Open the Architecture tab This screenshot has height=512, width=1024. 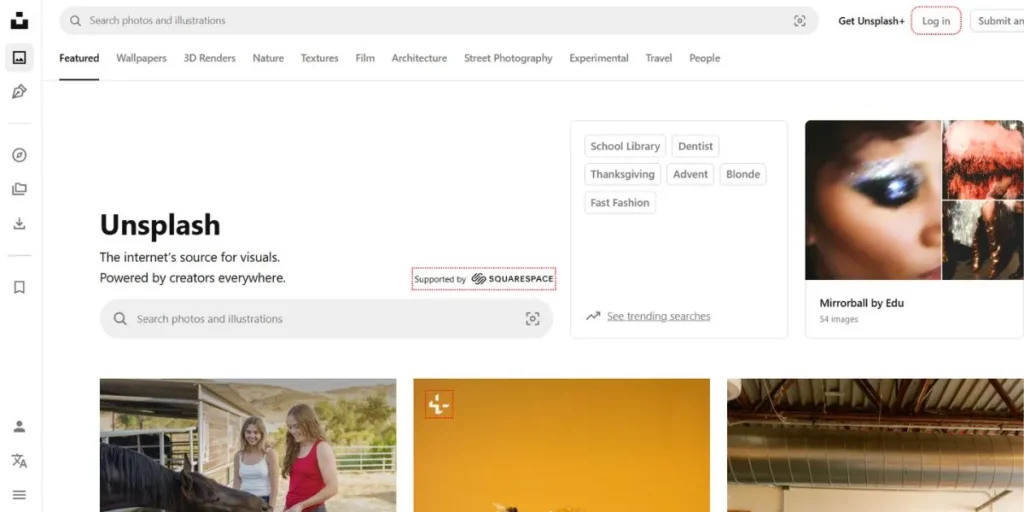(419, 58)
